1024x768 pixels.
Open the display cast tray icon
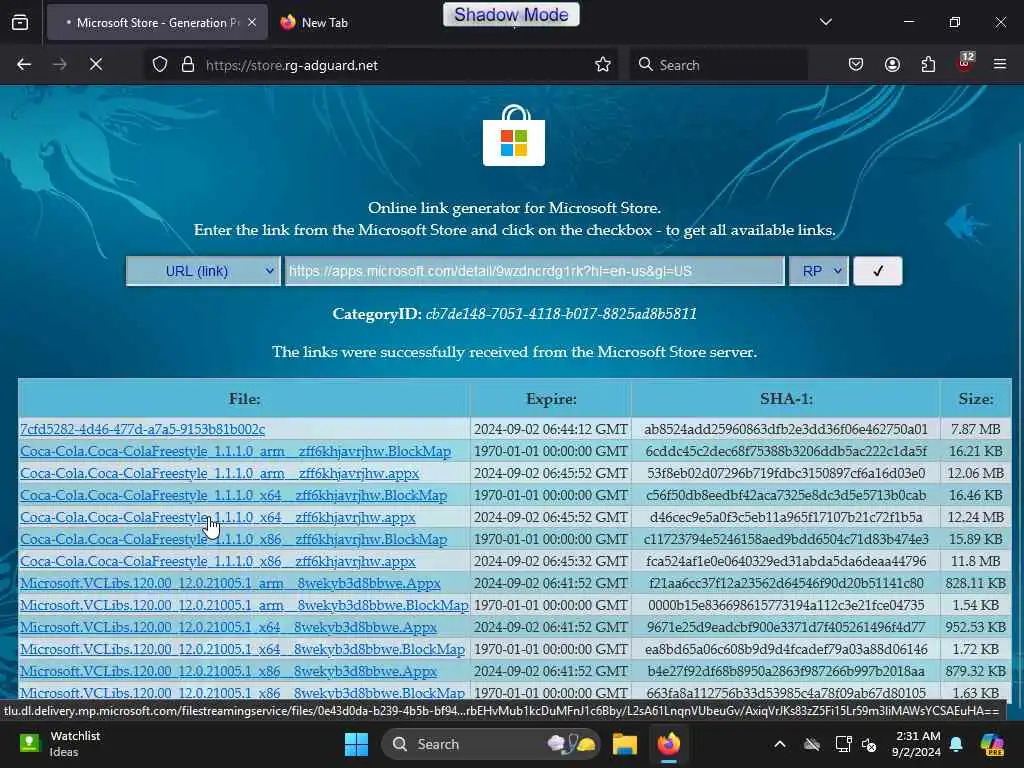[843, 744]
